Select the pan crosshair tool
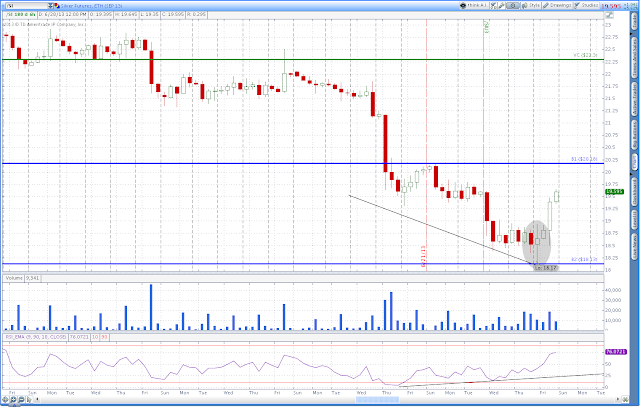 pyautogui.click(x=5, y=399)
